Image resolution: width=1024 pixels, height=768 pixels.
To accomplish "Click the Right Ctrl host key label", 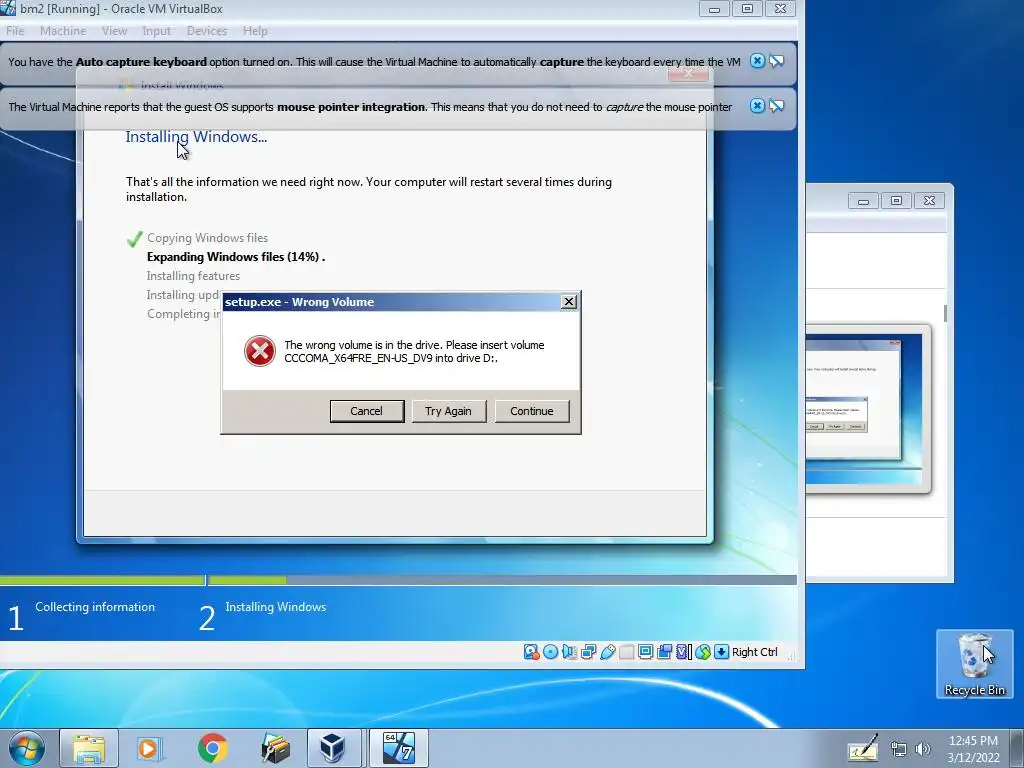I will (x=754, y=652).
